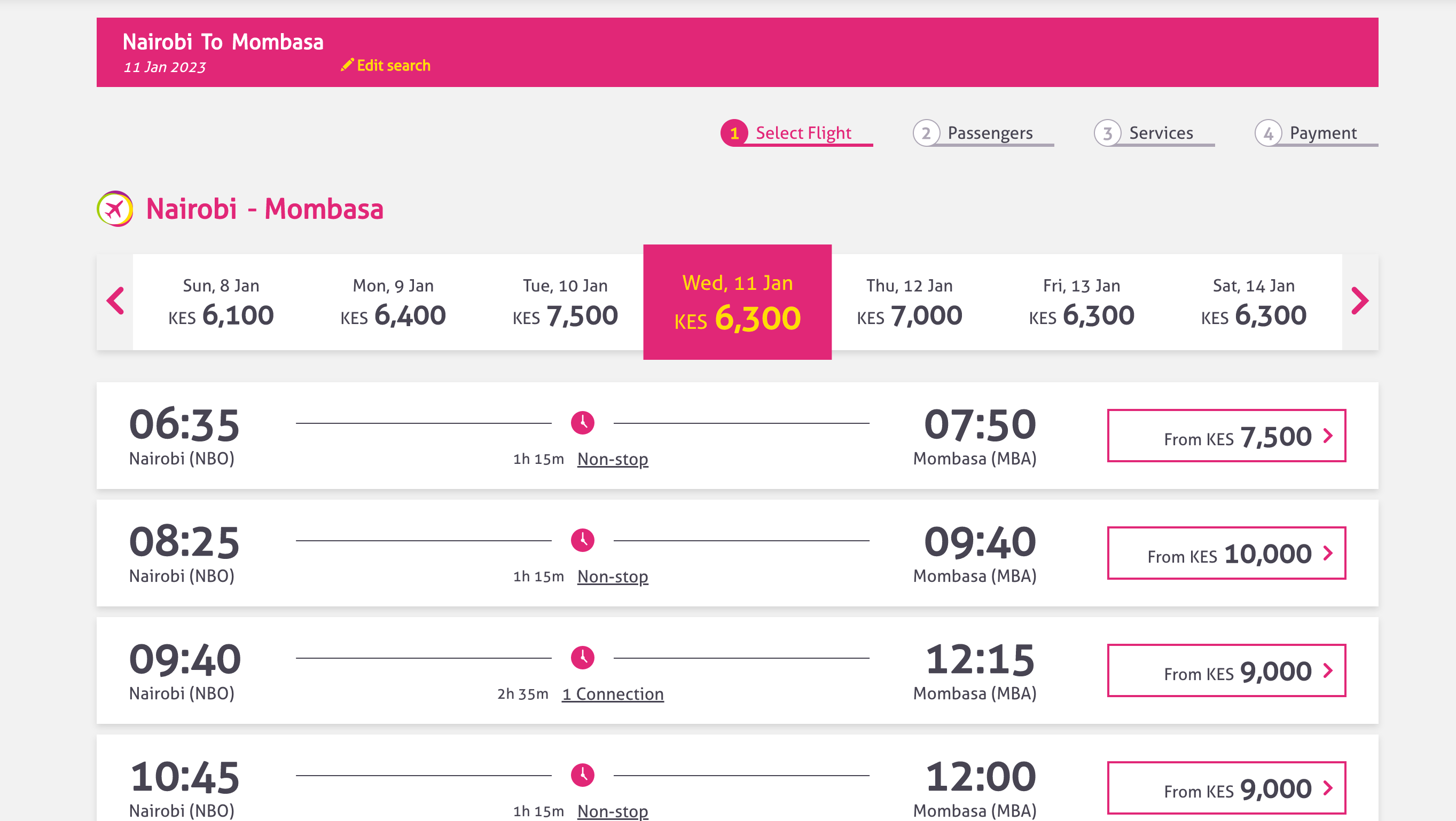Show later dates with the right arrow
Viewport: 1456px width, 821px height.
(1359, 301)
